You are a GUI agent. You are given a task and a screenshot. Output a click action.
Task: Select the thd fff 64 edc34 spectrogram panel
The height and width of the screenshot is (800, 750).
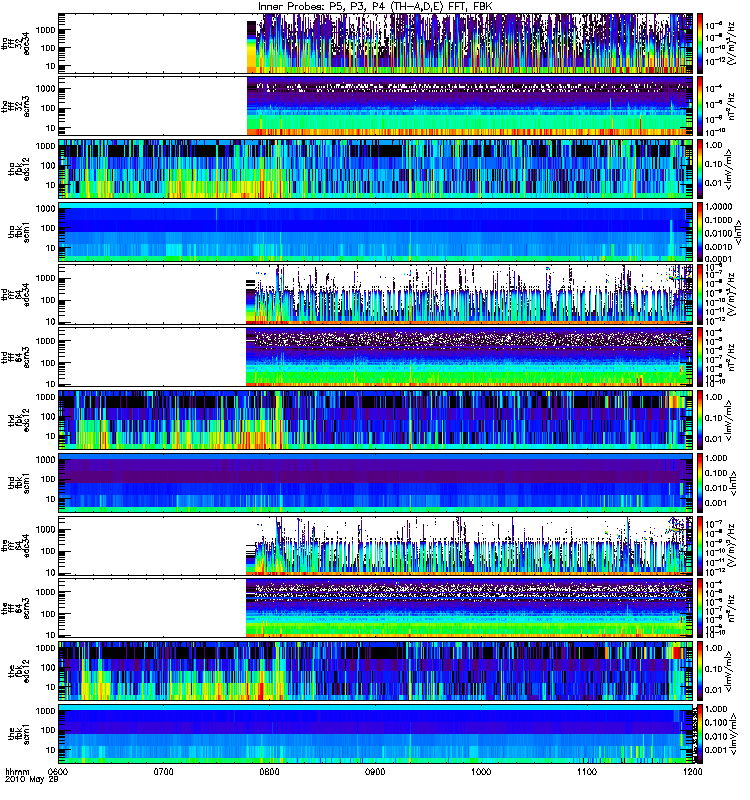tap(376, 294)
